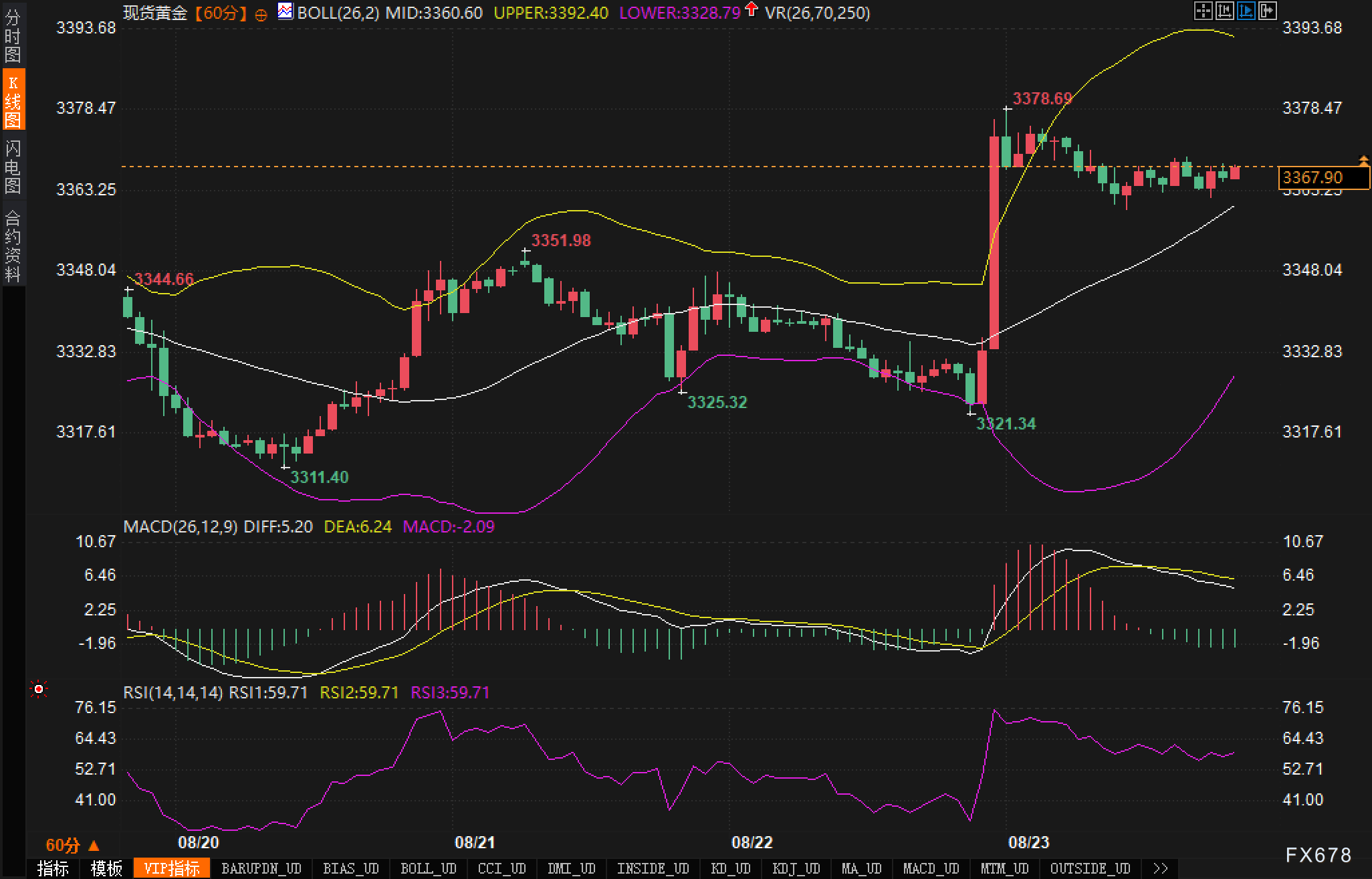The image size is (1372, 879).
Task: Click the red up arrow before VR
Action: 752,9
